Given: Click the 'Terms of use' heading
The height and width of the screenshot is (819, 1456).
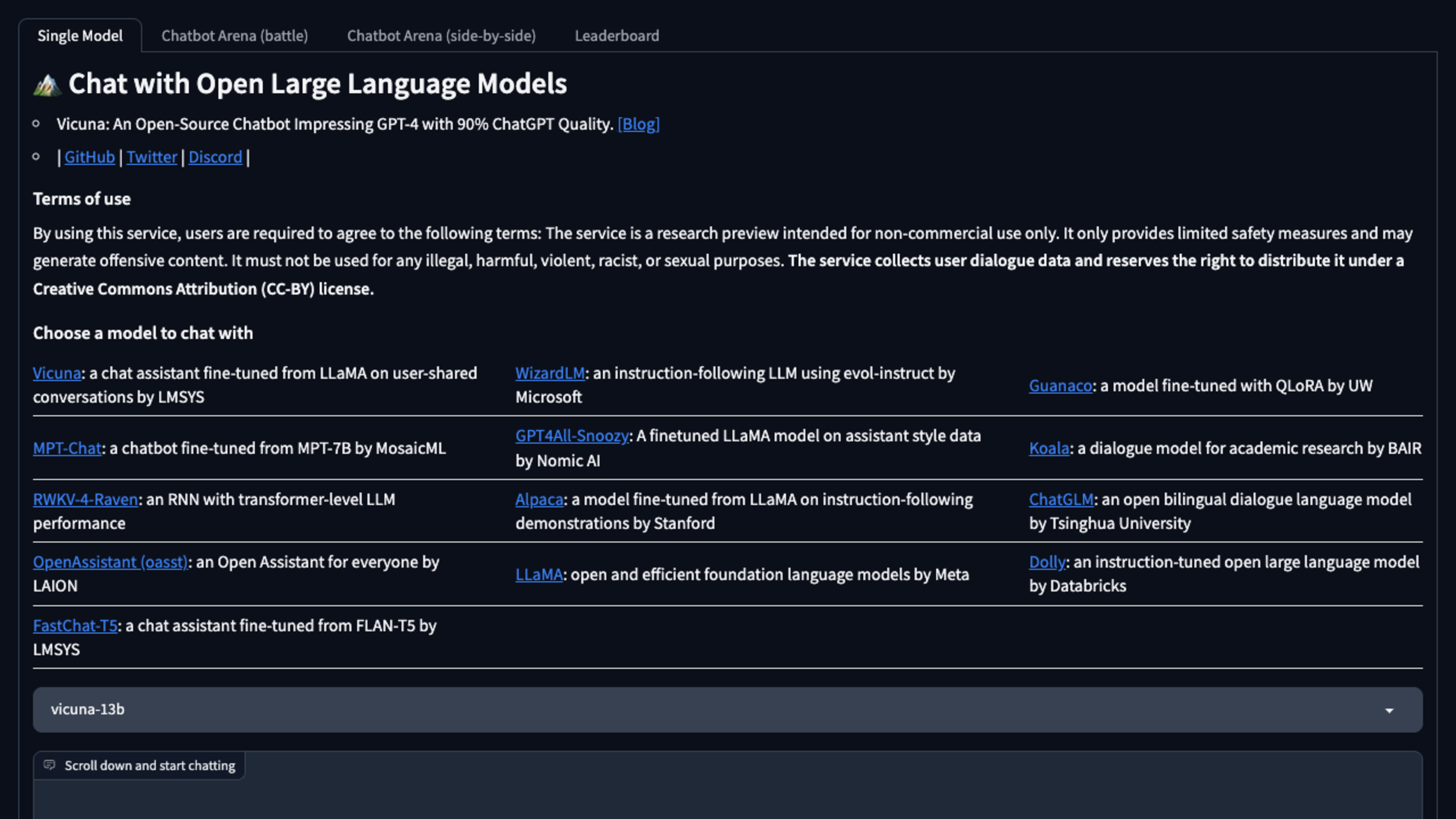Looking at the screenshot, I should (x=82, y=199).
